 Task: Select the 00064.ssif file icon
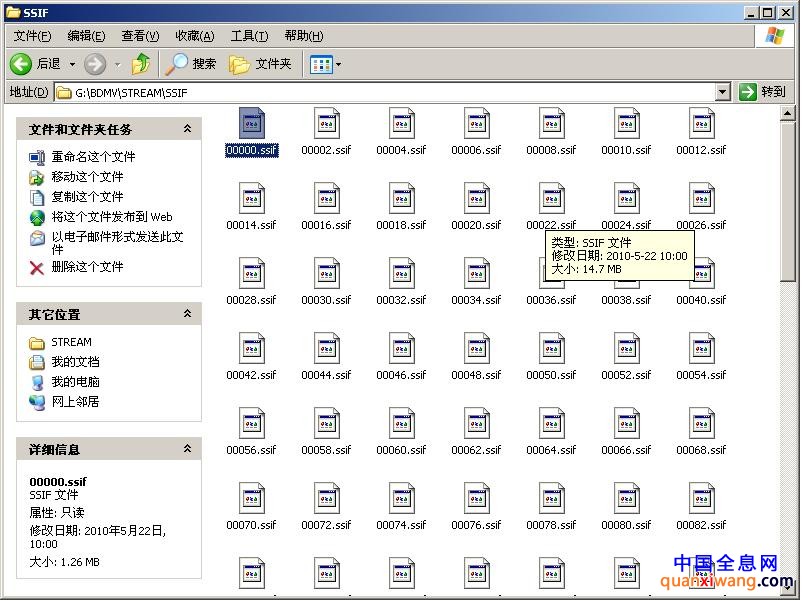(x=552, y=423)
